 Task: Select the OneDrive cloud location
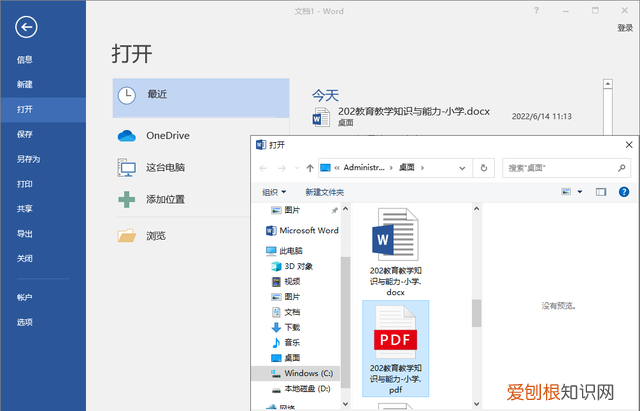(x=127, y=136)
